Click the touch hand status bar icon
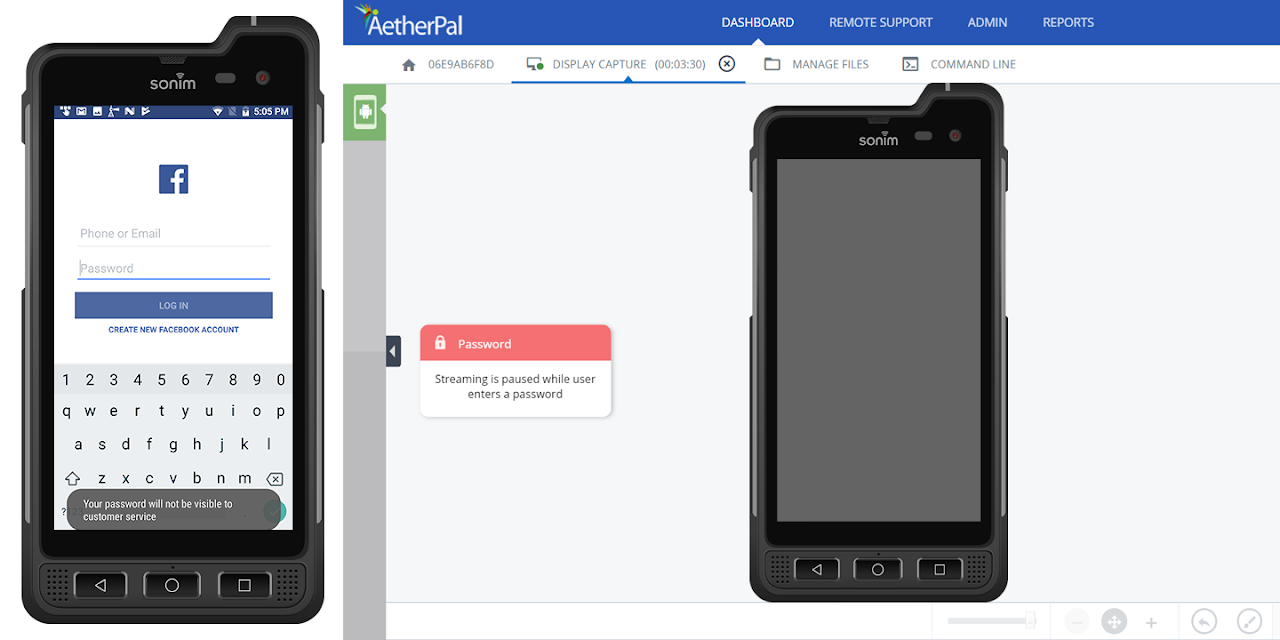Screen dimensions: 1280x640 (x=66, y=111)
